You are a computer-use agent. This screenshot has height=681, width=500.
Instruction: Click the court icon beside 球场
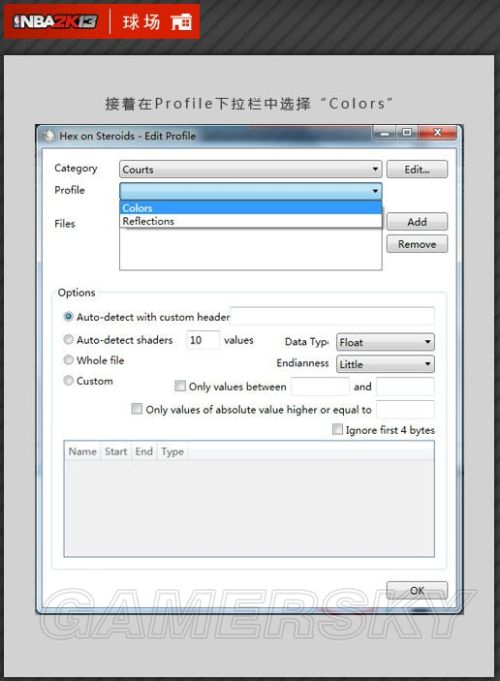pyautogui.click(x=181, y=21)
